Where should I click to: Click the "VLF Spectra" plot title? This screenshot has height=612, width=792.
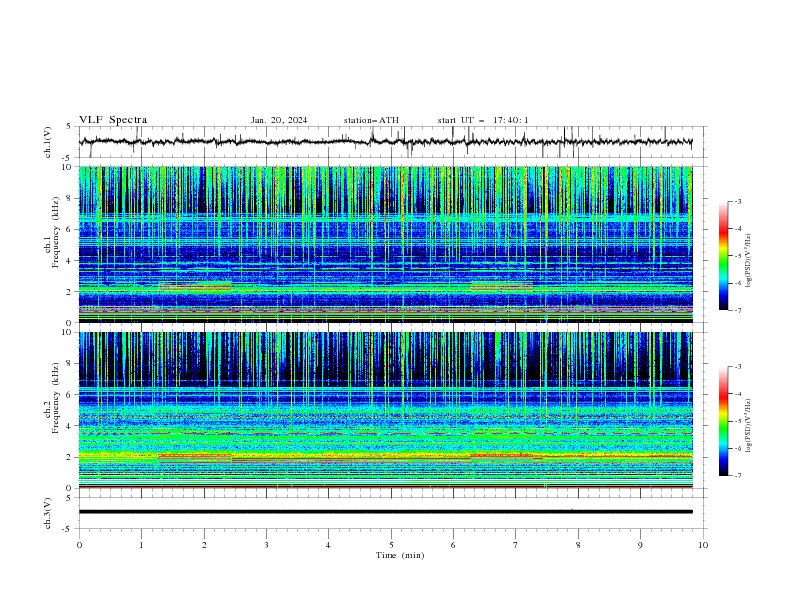(x=113, y=120)
